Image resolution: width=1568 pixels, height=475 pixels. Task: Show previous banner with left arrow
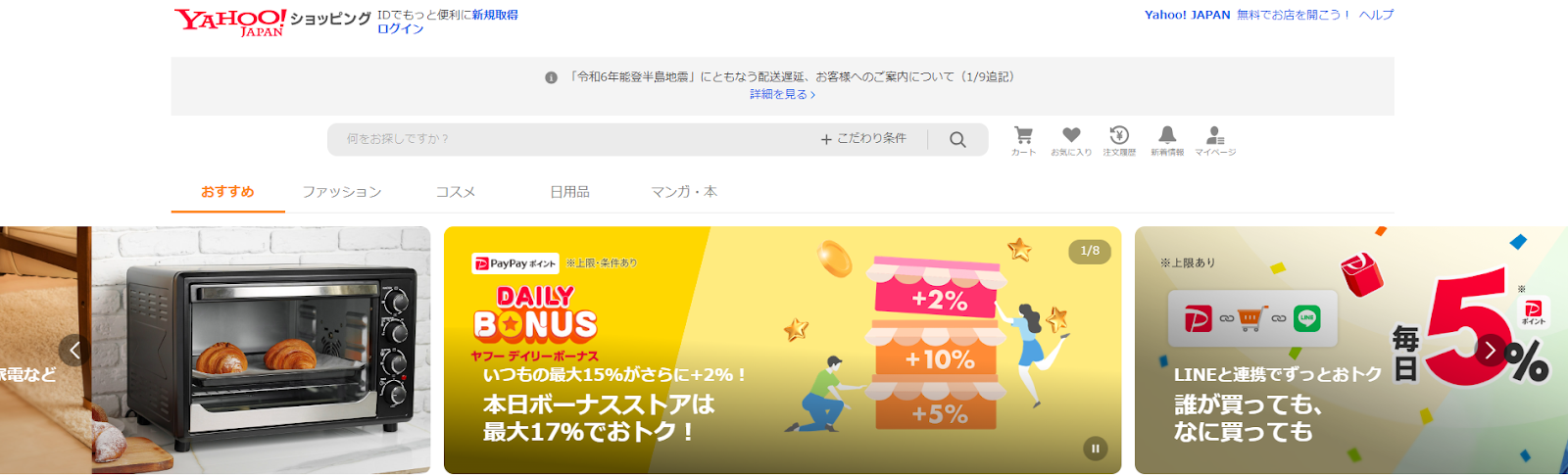pyautogui.click(x=74, y=350)
